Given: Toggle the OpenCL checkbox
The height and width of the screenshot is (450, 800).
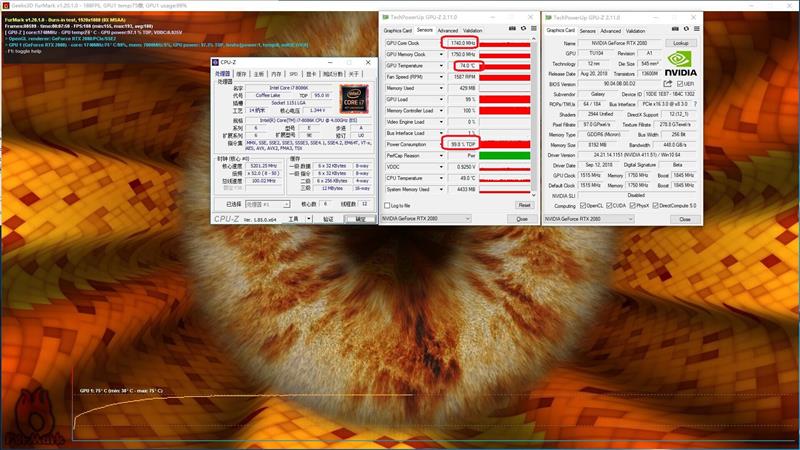Looking at the screenshot, I should coord(583,206).
